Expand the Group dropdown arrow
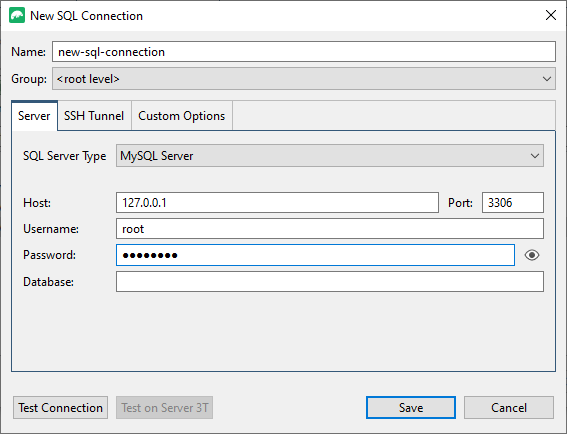Viewport: 567px width, 434px height. pos(547,79)
